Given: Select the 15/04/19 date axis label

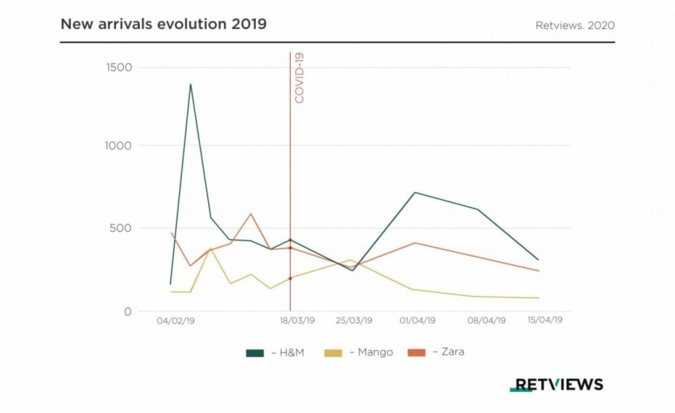Looking at the screenshot, I should pos(544,321).
